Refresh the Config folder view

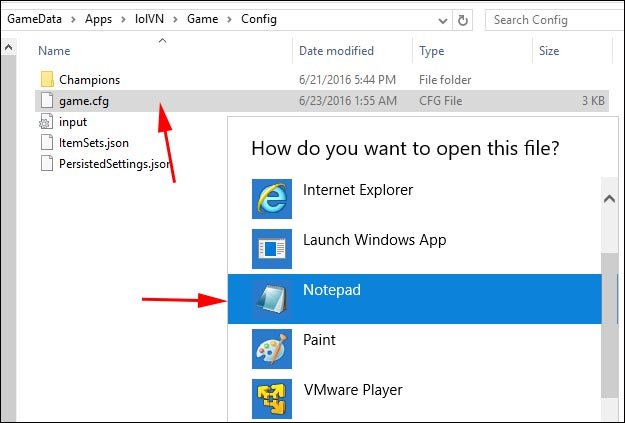[462, 20]
